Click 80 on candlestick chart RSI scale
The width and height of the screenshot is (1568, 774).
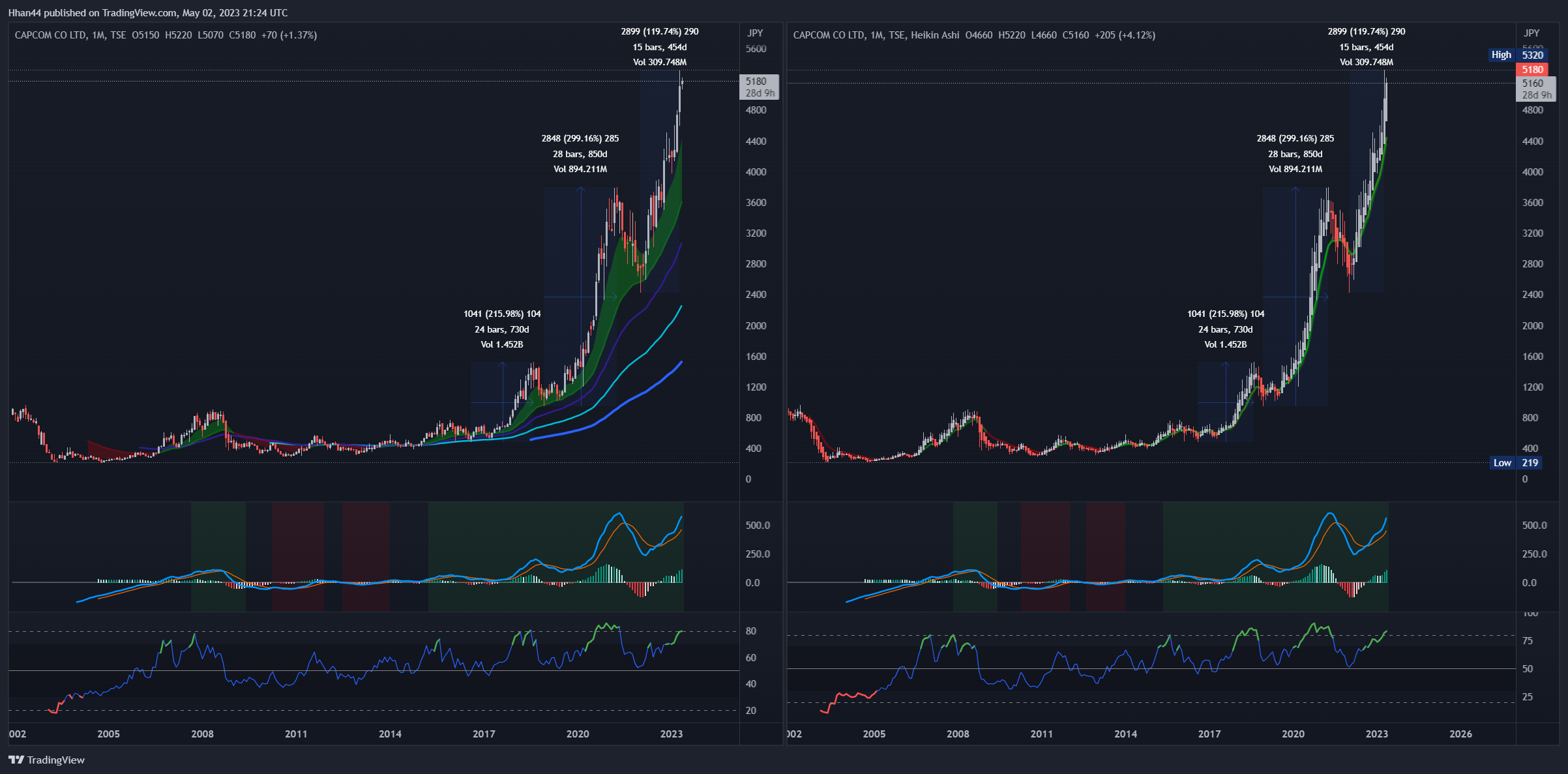click(751, 631)
